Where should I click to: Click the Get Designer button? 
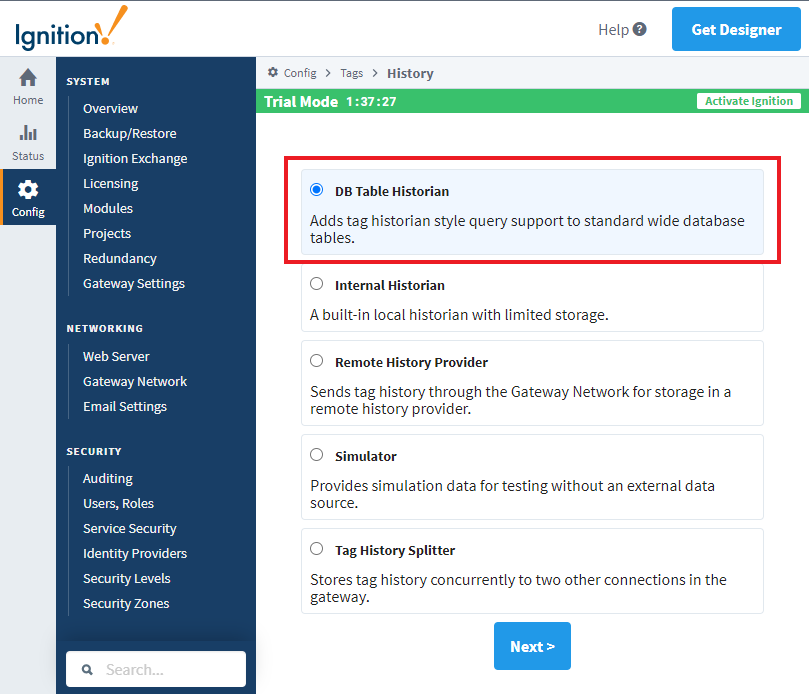[x=736, y=29]
